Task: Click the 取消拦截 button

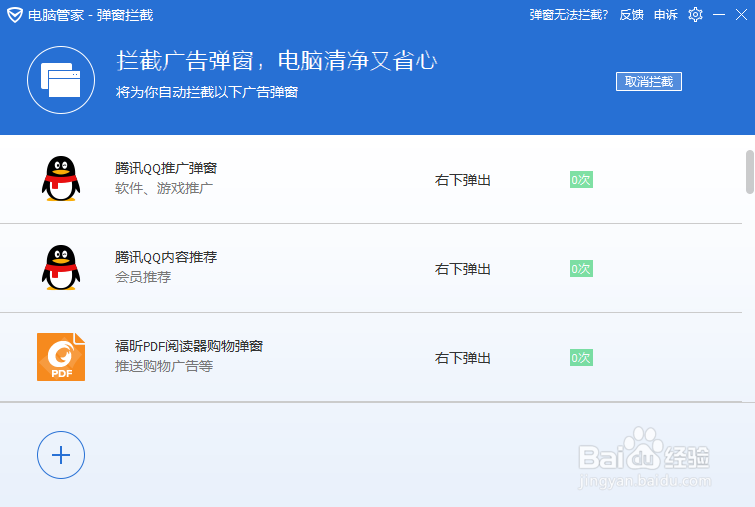Action: click(x=649, y=81)
